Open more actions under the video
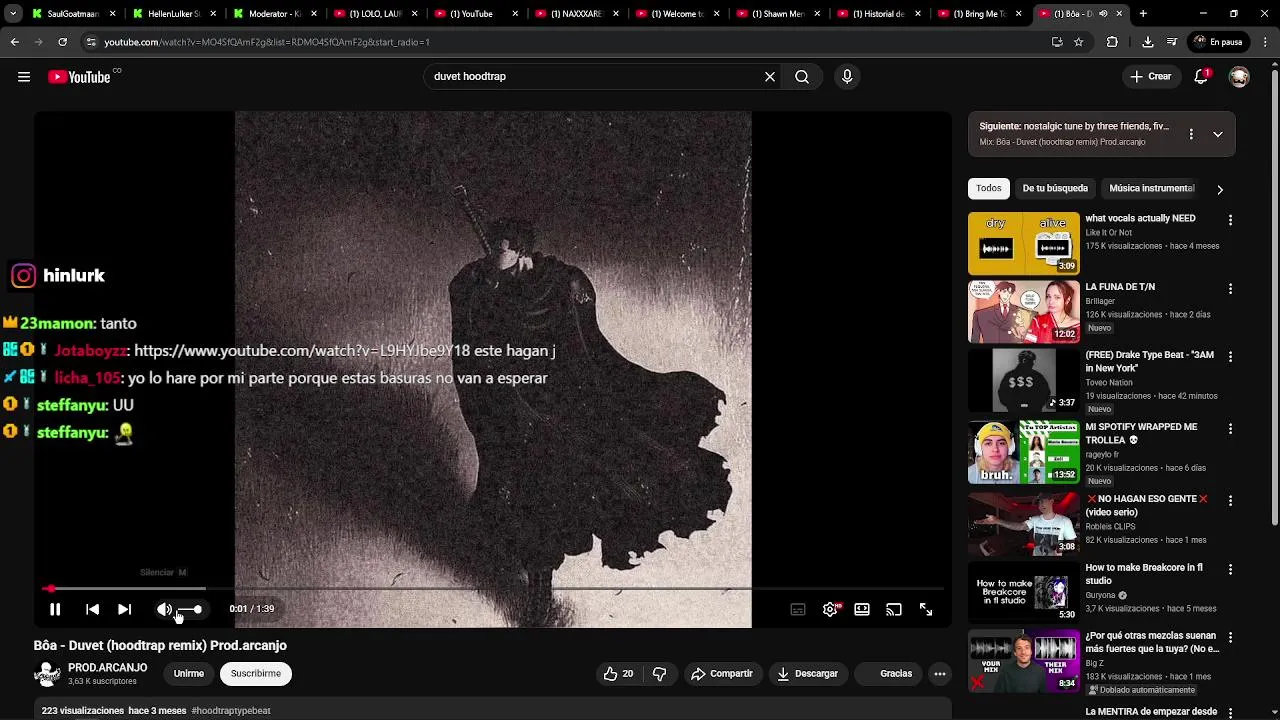This screenshot has height=720, width=1280. click(x=940, y=674)
